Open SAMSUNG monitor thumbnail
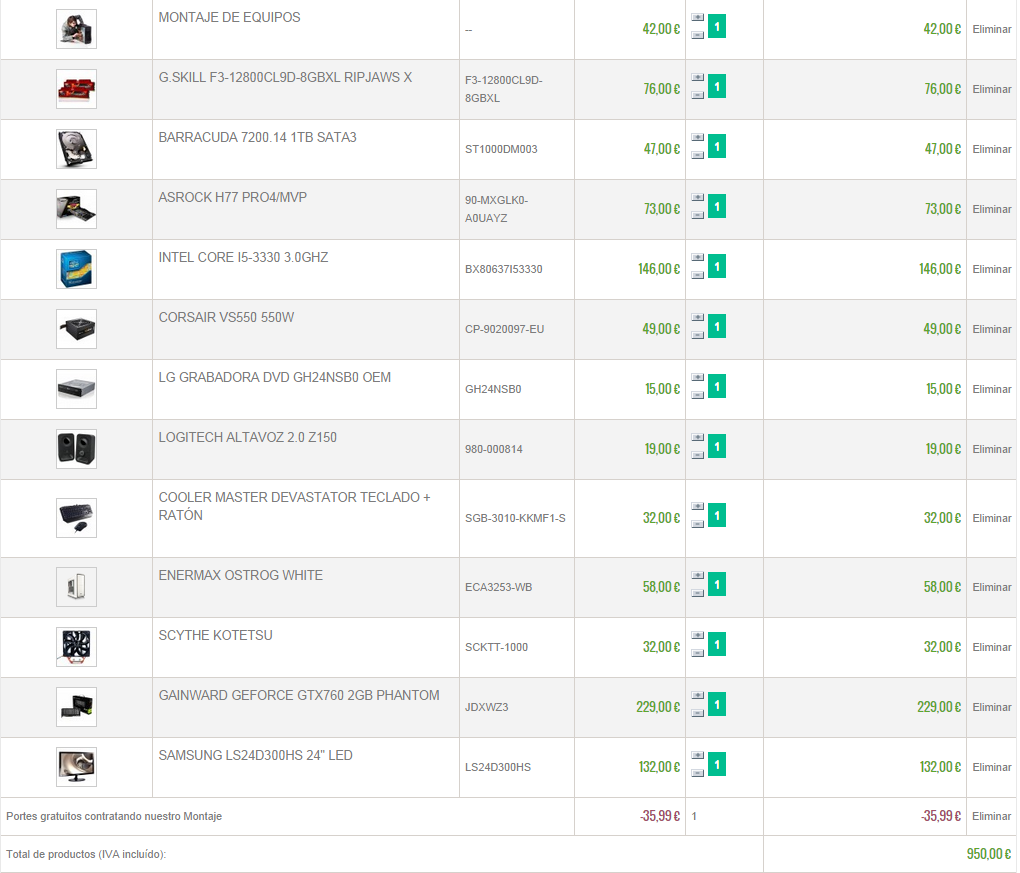1020x873 pixels. (76, 766)
